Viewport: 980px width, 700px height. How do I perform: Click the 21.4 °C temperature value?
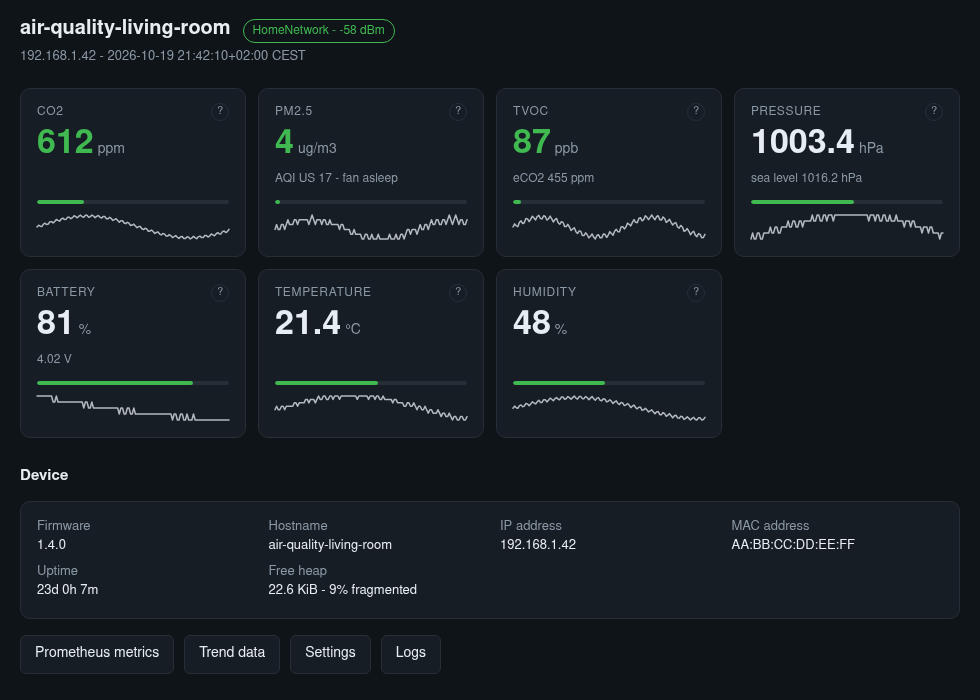point(318,323)
